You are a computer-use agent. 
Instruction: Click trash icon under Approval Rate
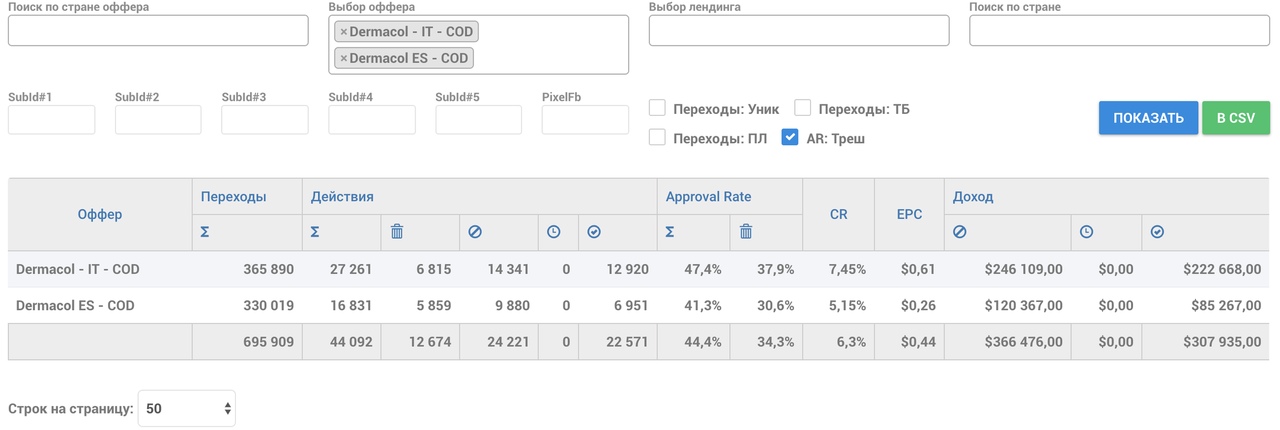tap(746, 232)
